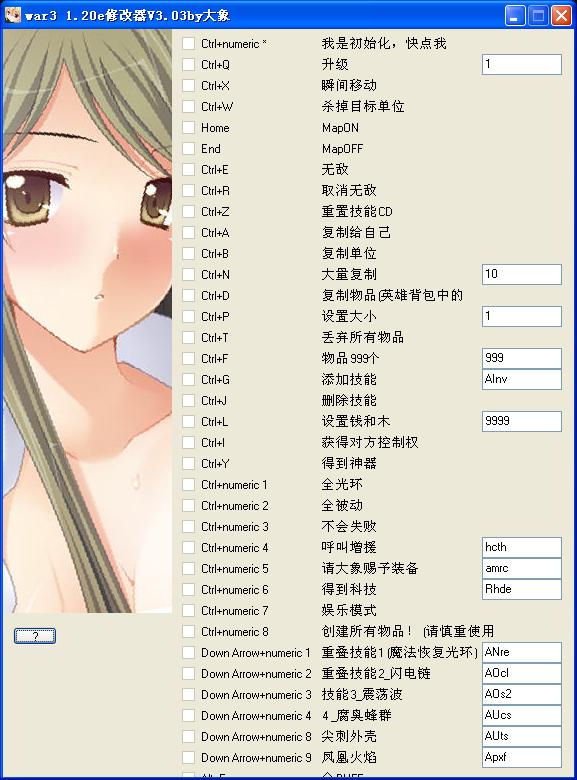Image resolution: width=577 pixels, height=780 pixels.
Task: Click the mass copy field containing 10
Action: point(522,275)
